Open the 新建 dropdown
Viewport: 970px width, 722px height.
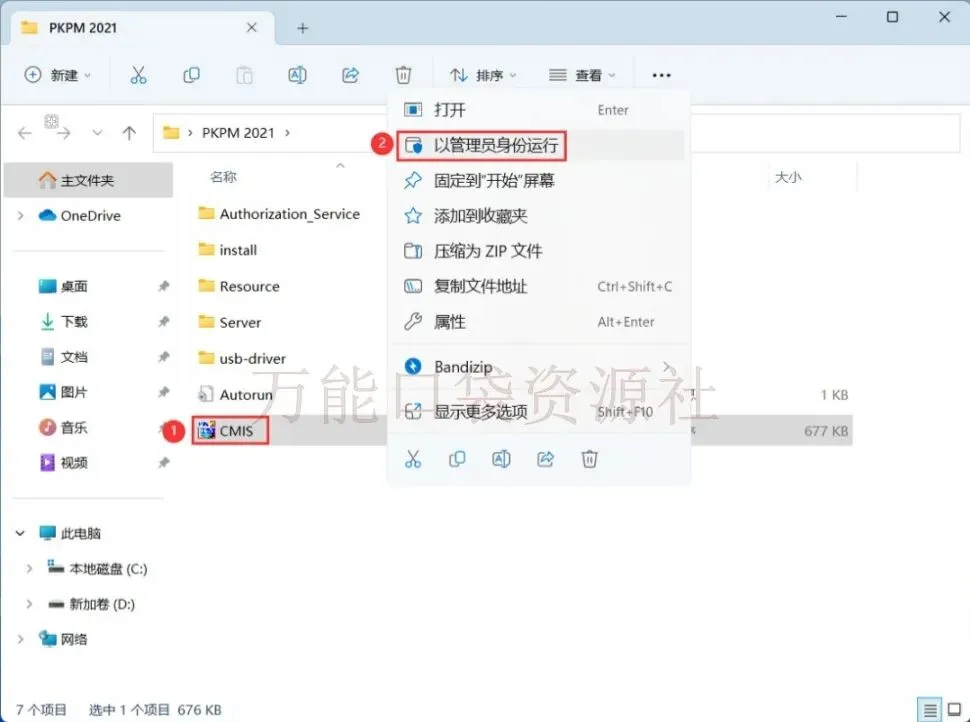point(58,75)
